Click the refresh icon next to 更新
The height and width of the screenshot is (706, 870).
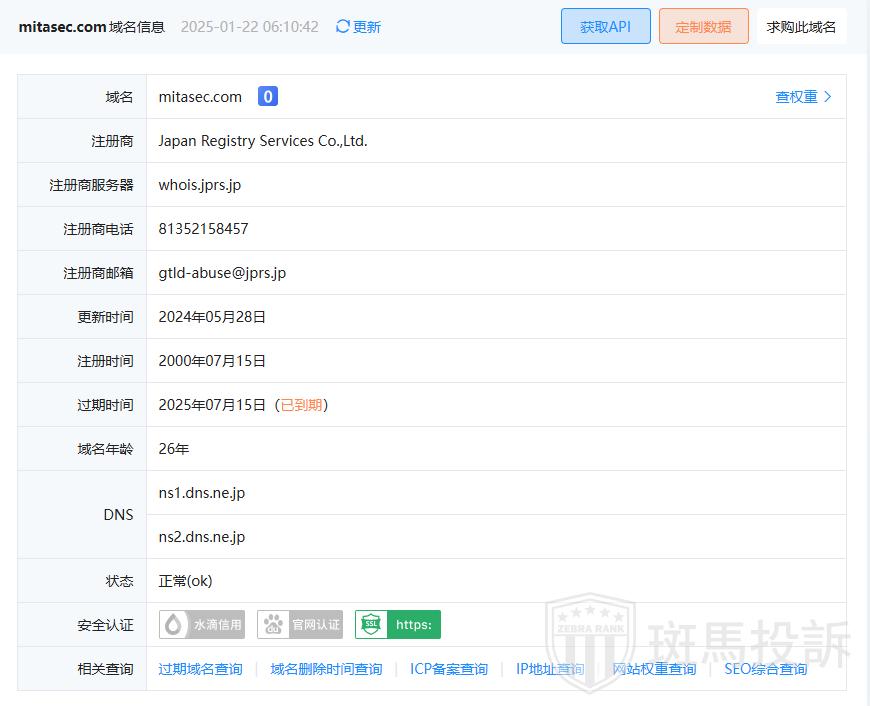tap(343, 27)
